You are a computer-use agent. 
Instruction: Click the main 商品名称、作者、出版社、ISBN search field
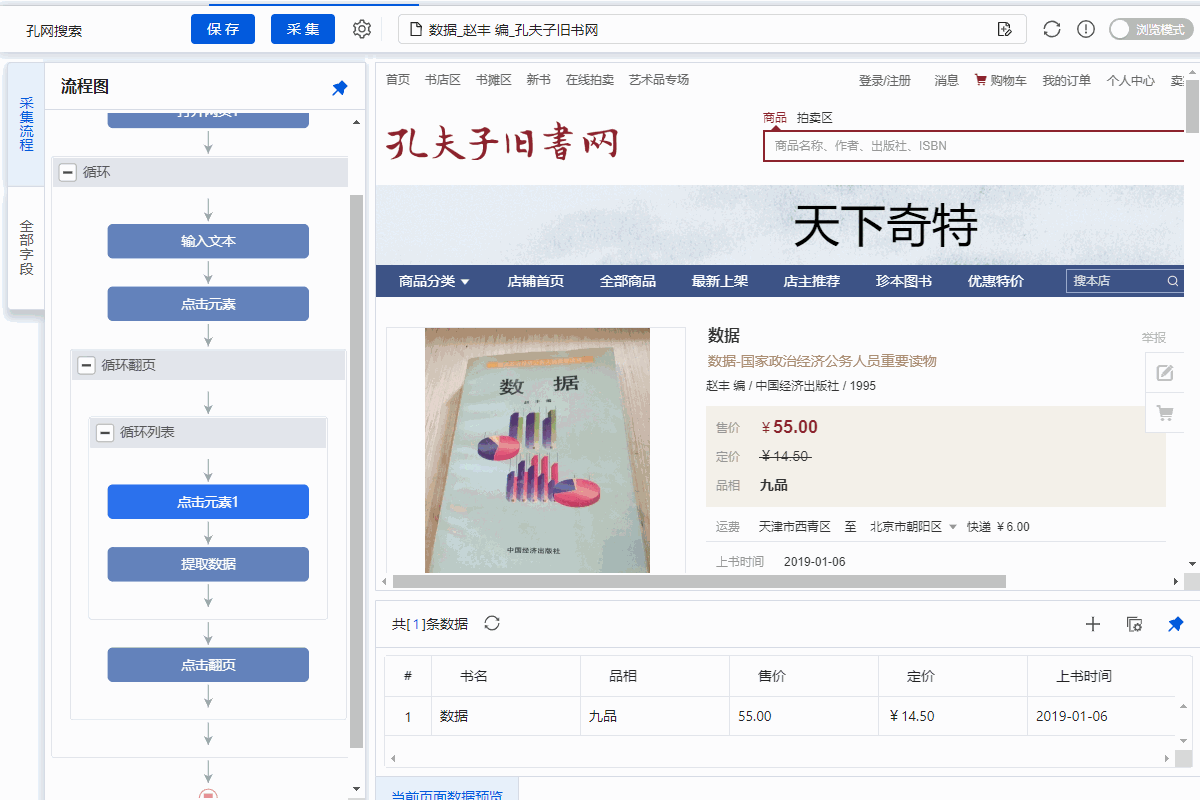pos(974,146)
